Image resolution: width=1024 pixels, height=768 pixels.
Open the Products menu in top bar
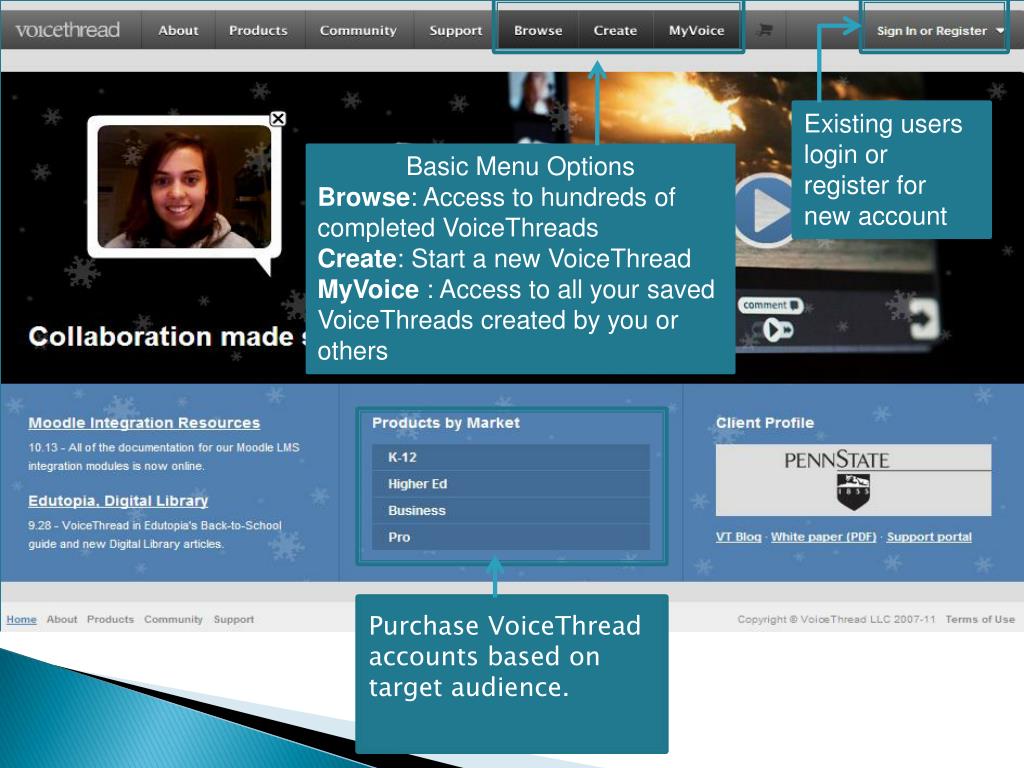(x=258, y=30)
